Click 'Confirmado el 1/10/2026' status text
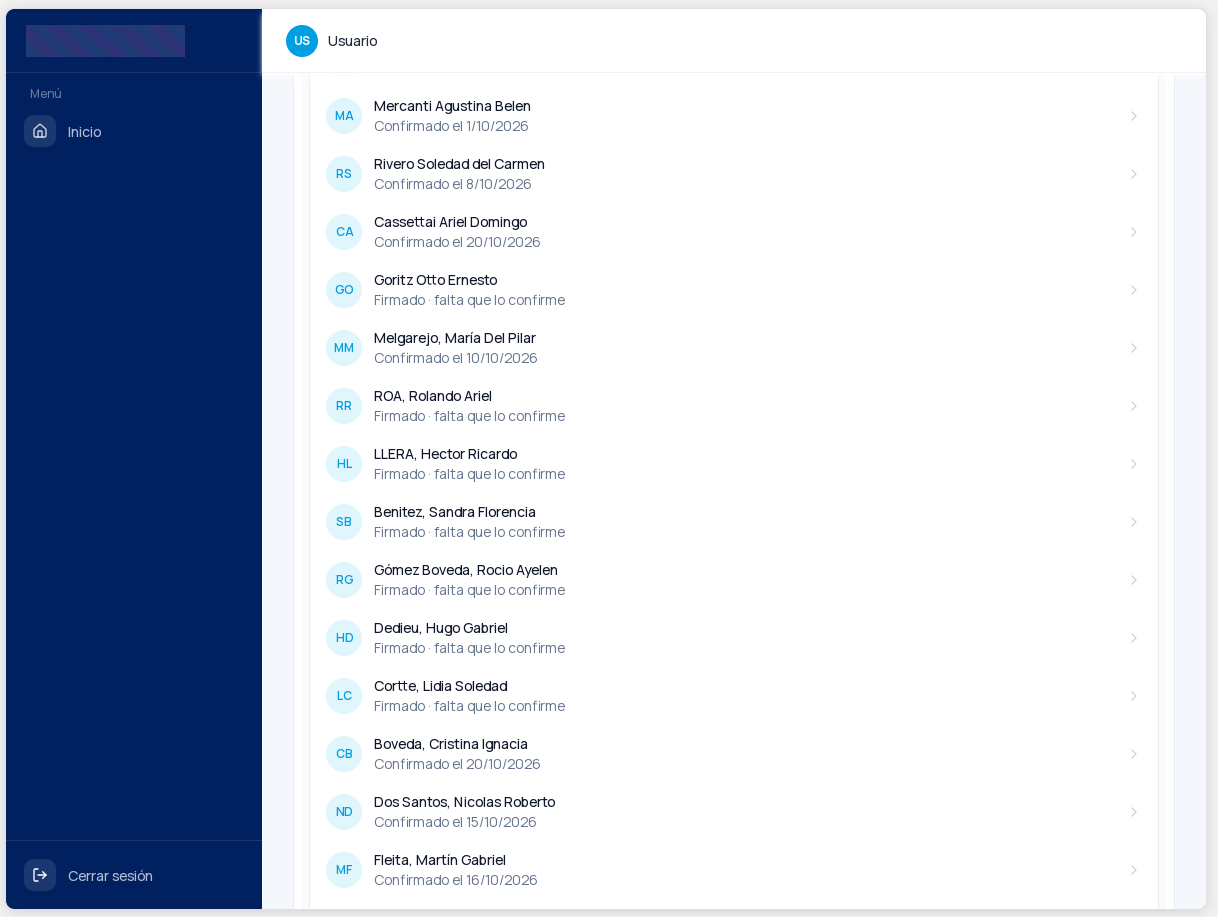 tap(451, 126)
